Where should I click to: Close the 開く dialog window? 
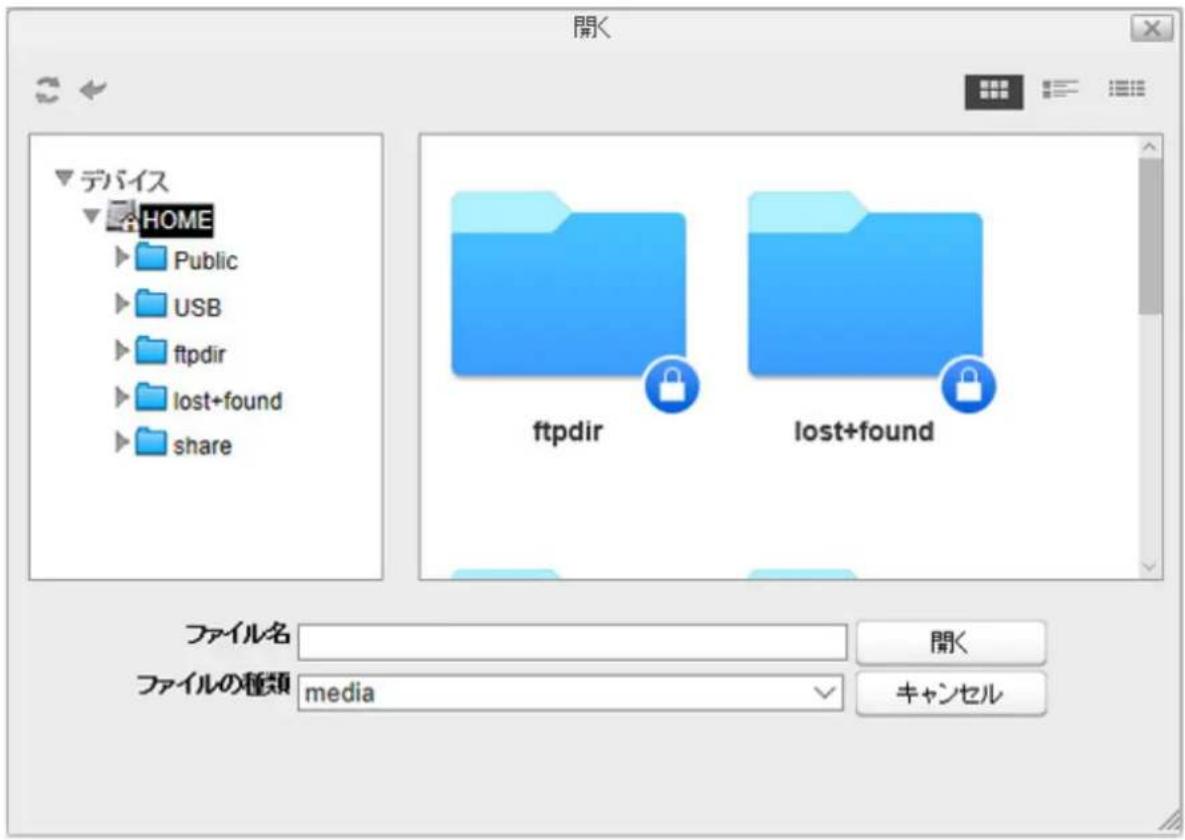(1152, 29)
